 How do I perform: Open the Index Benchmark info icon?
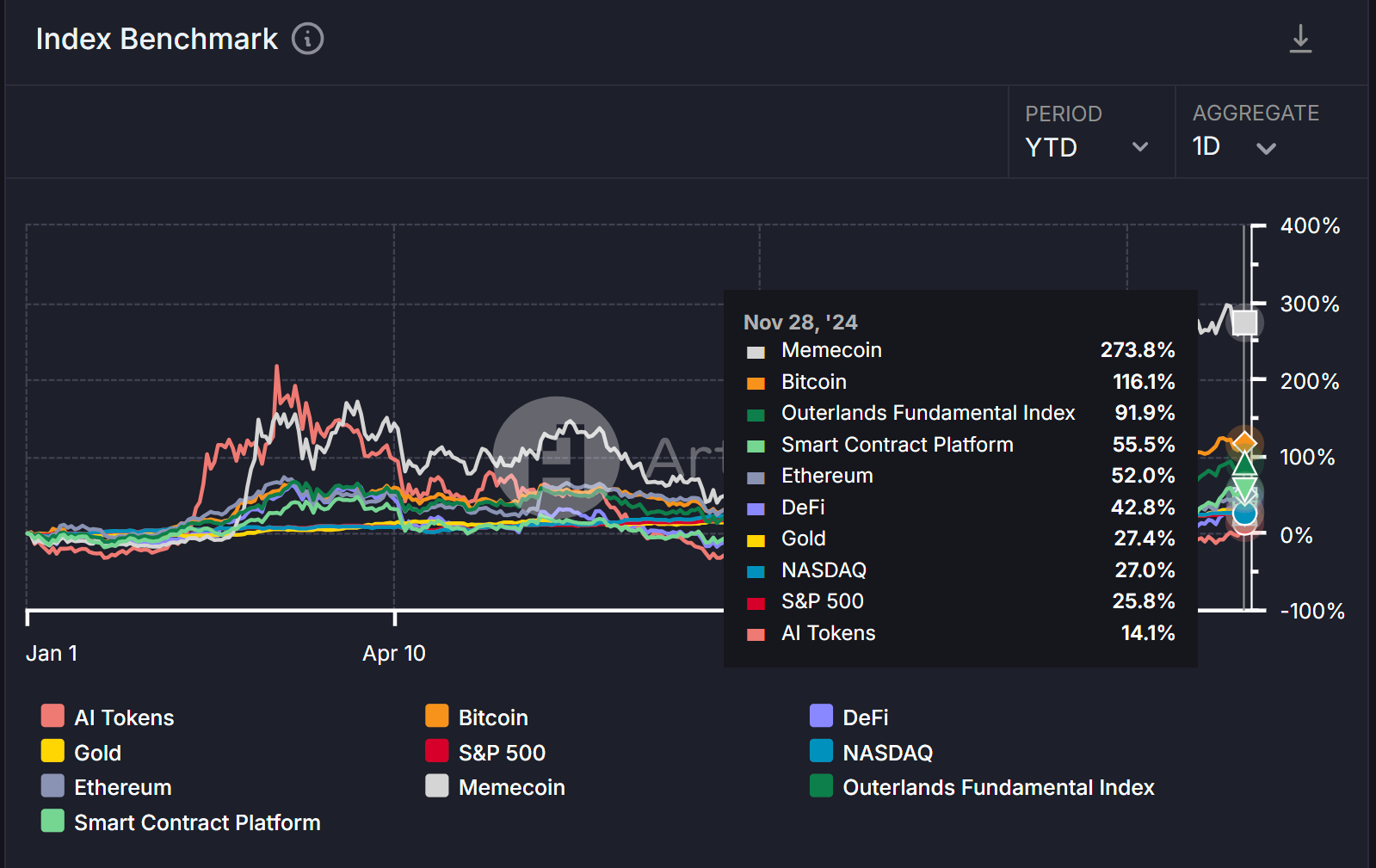tap(307, 39)
